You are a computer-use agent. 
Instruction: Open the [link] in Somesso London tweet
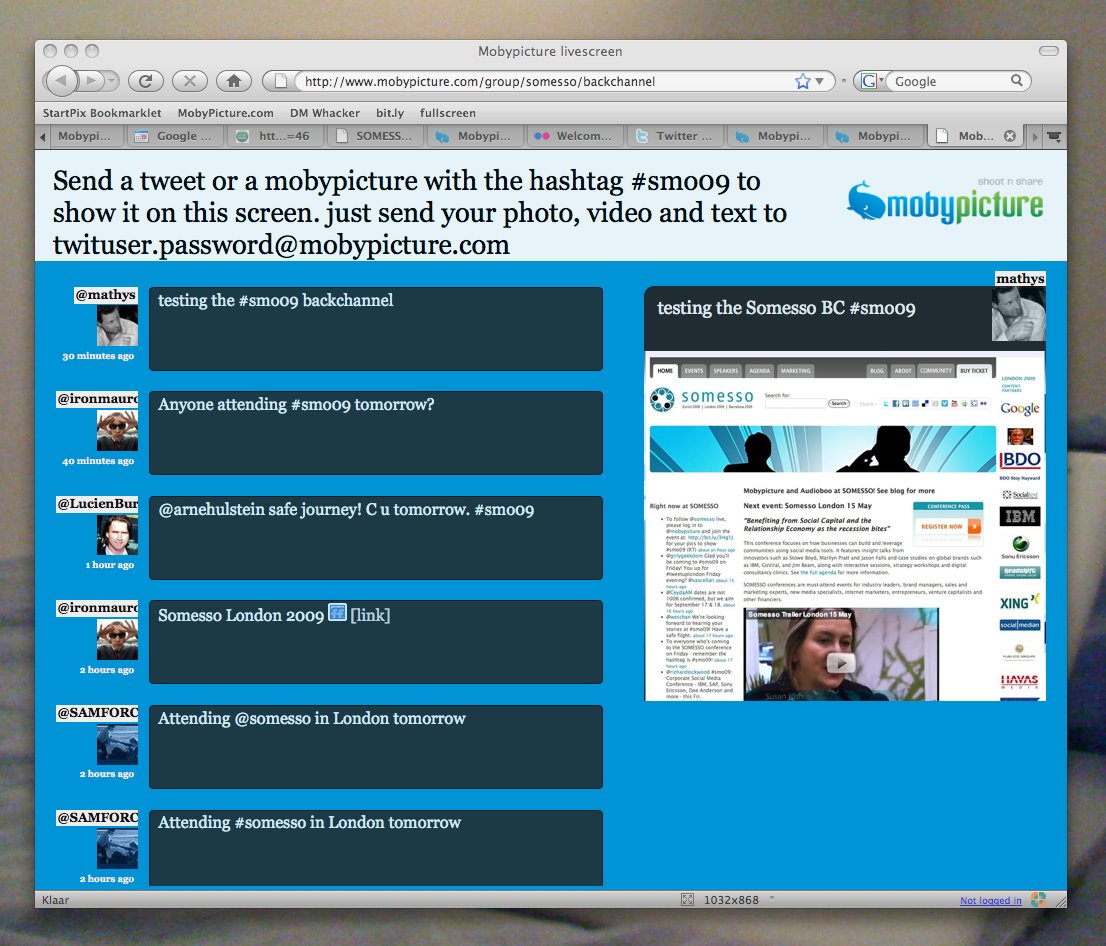coord(370,614)
